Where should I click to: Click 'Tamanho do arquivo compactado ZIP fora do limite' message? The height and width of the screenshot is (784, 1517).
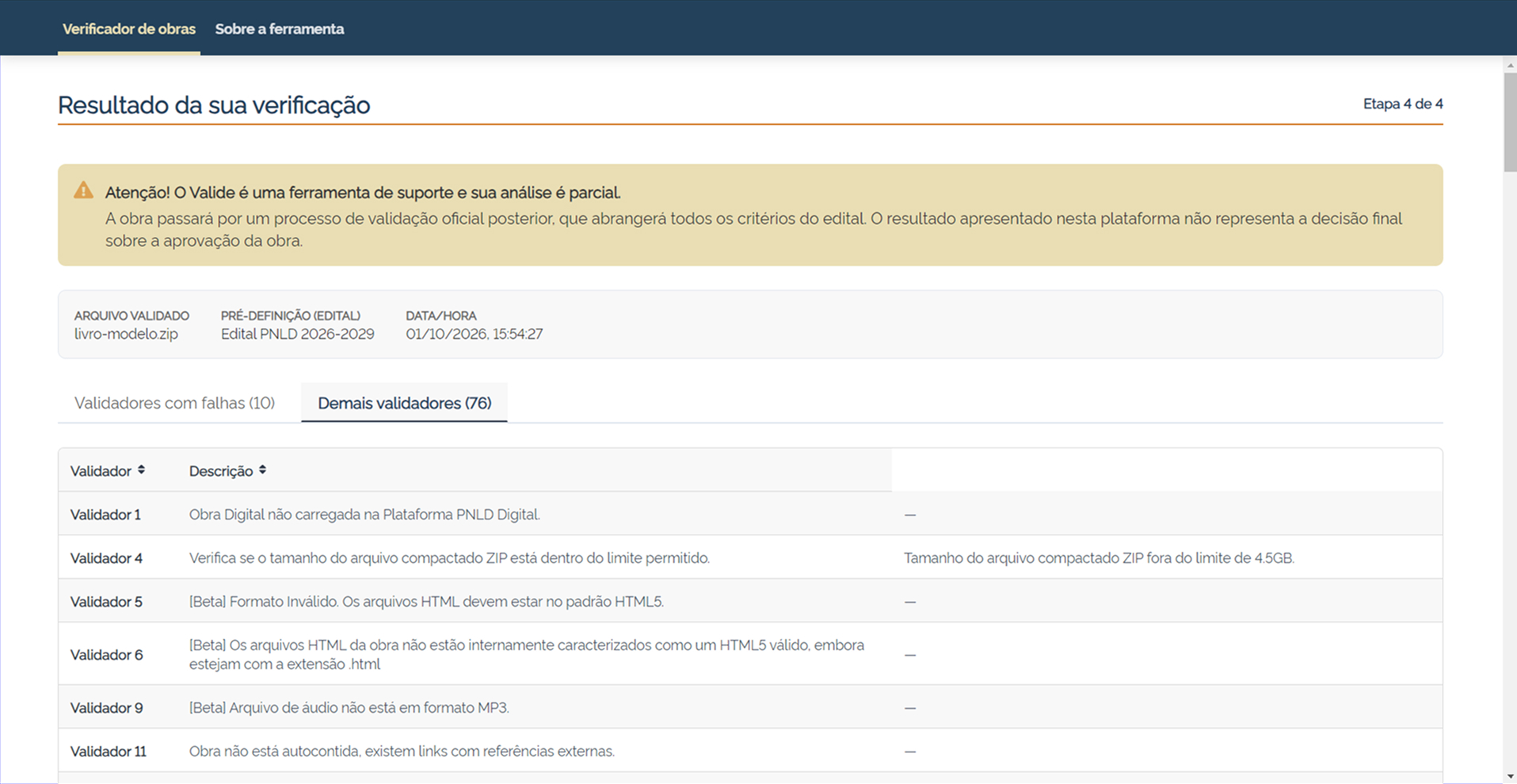pos(1099,558)
